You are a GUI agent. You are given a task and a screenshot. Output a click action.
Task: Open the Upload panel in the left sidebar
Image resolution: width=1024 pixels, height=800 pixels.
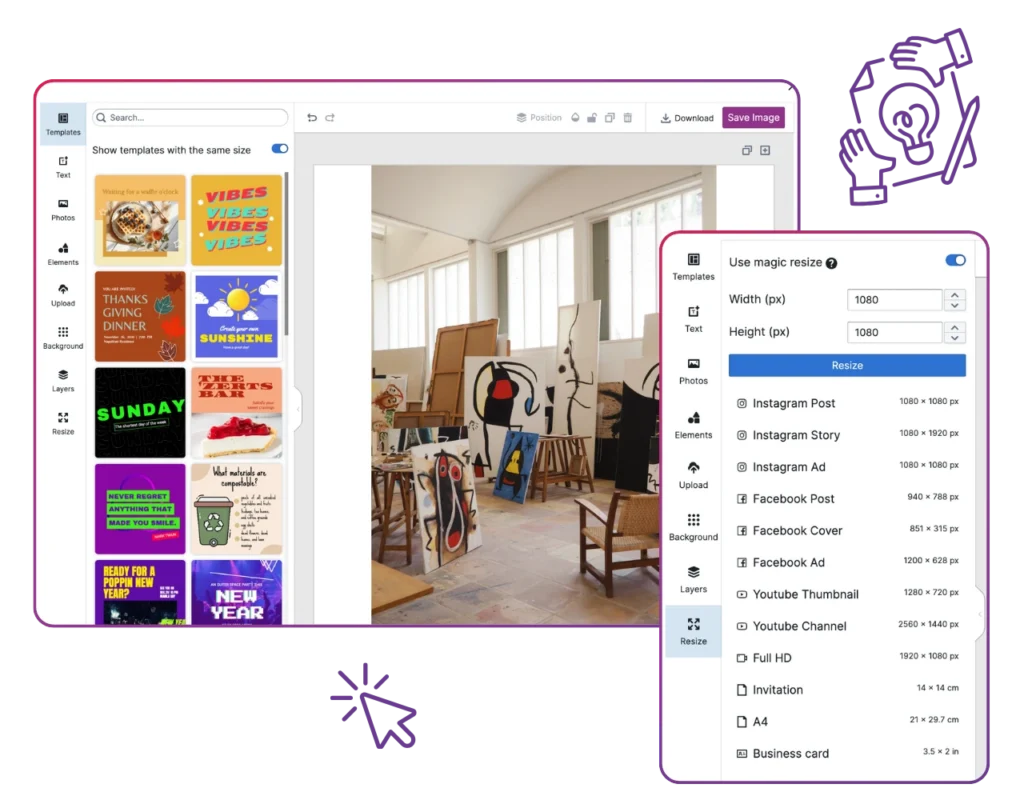click(x=63, y=295)
